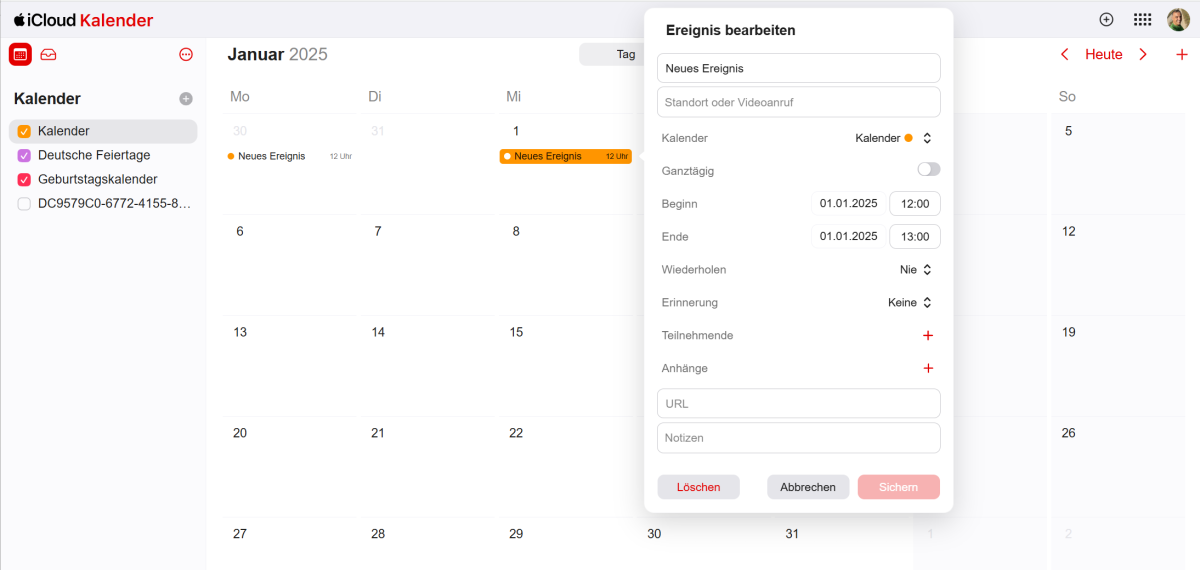1200x570 pixels.
Task: Uncheck the Geburtstagskalender checkbox
Action: point(25,180)
